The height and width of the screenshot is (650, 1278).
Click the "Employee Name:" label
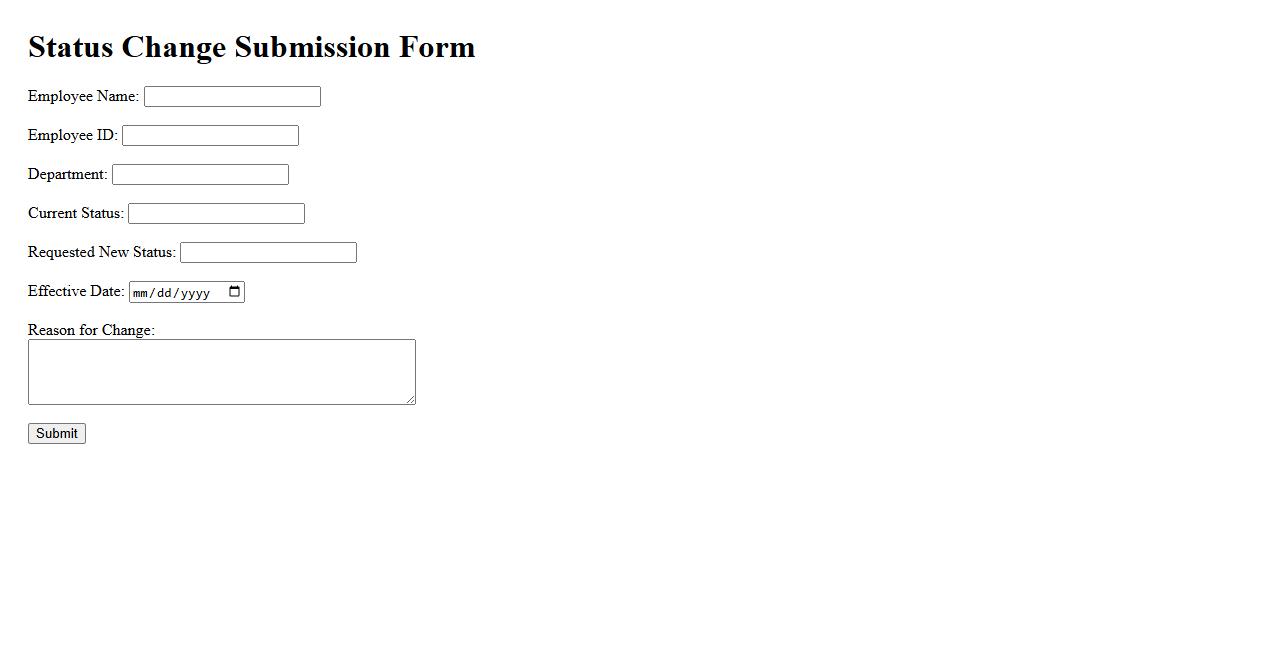[x=83, y=97]
